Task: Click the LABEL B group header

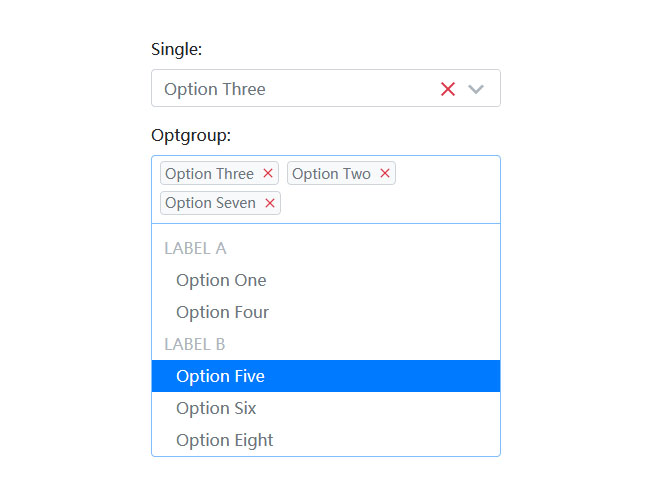Action: click(194, 344)
